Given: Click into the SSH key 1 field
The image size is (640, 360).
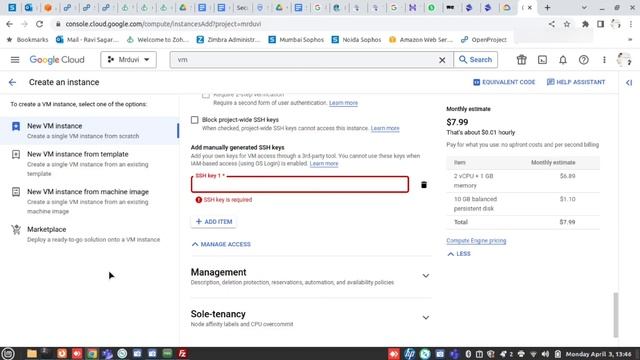Looking at the screenshot, I should pos(300,184).
